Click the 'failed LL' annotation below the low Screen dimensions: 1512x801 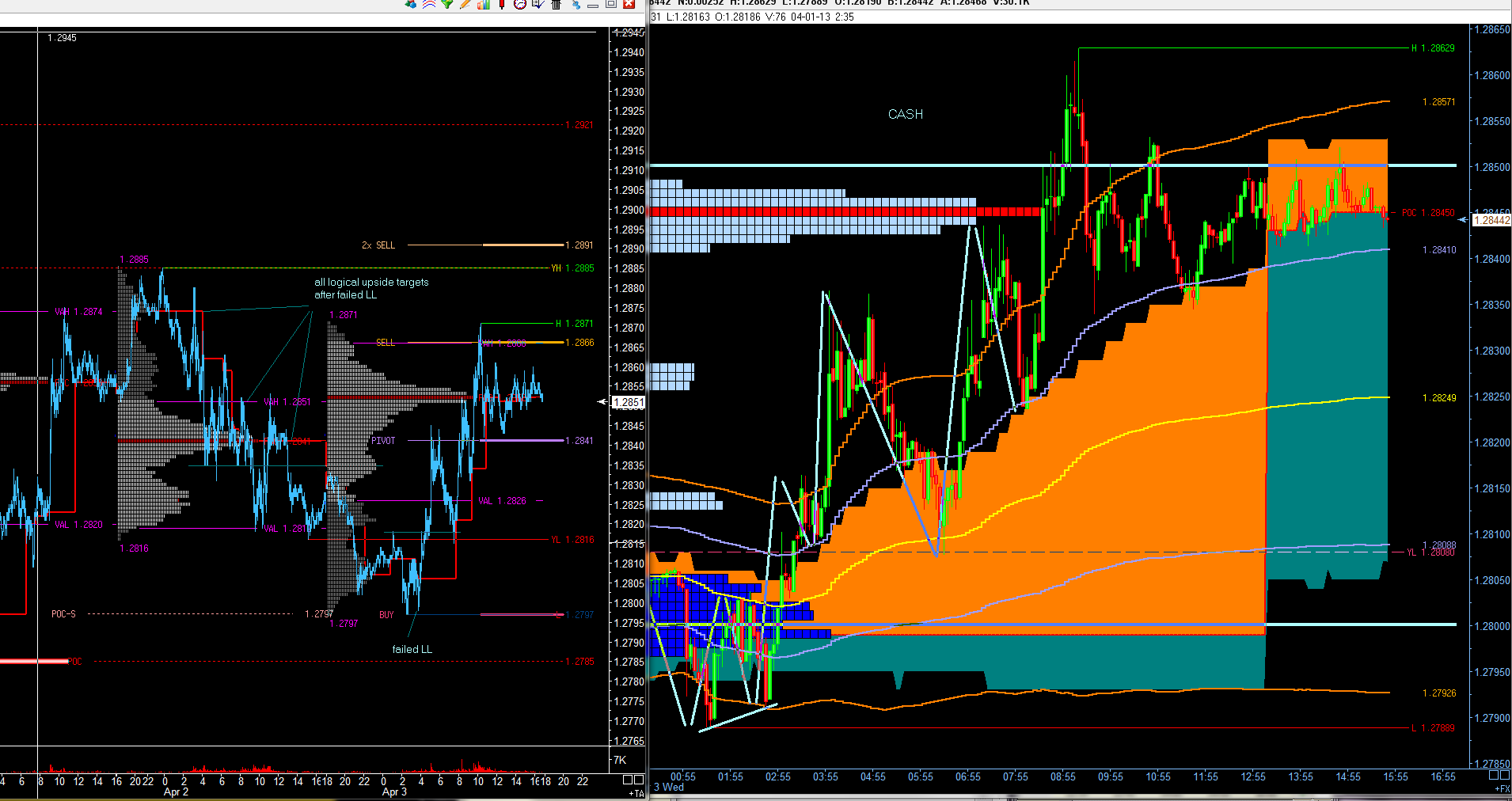(412, 650)
